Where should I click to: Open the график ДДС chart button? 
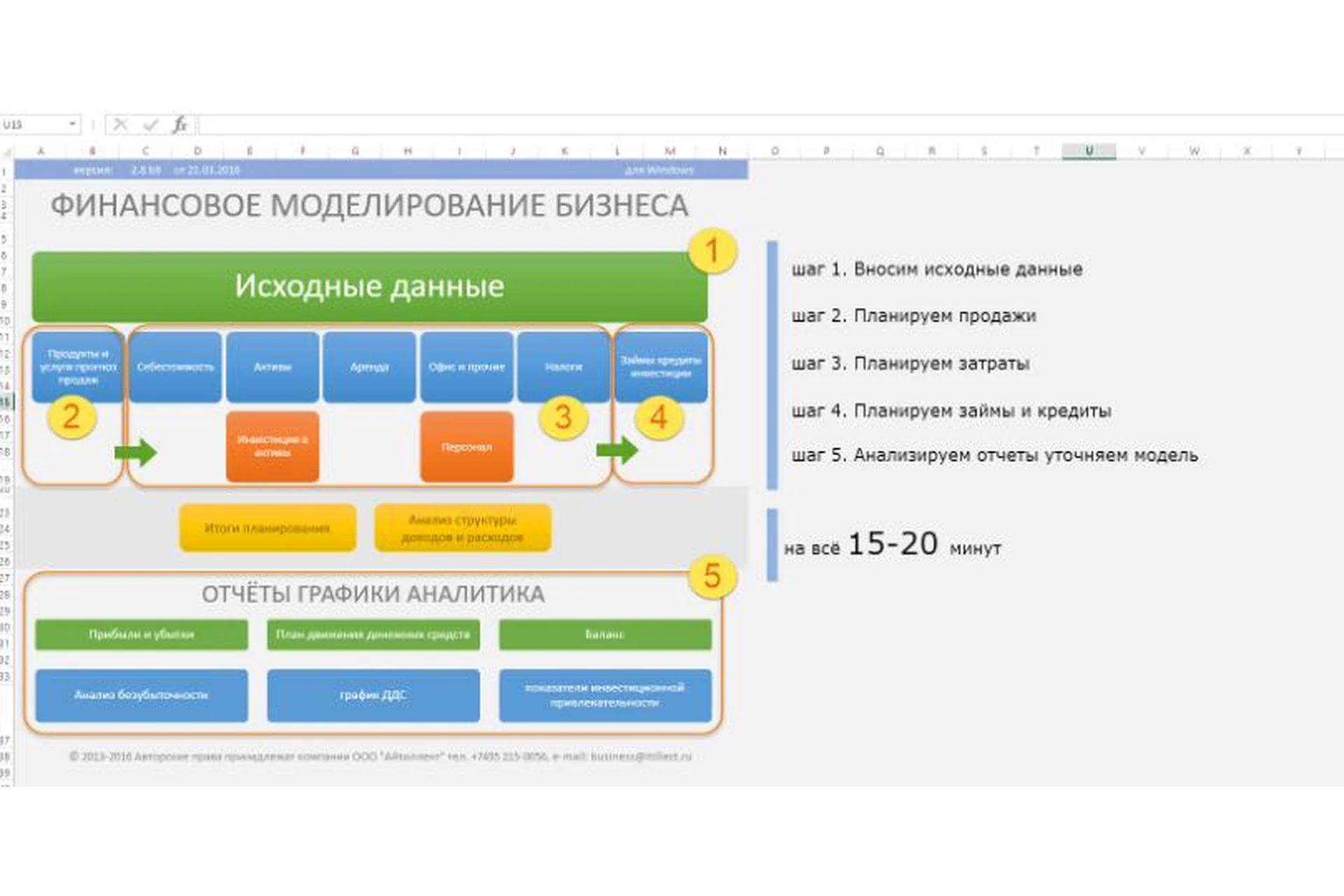click(x=373, y=695)
